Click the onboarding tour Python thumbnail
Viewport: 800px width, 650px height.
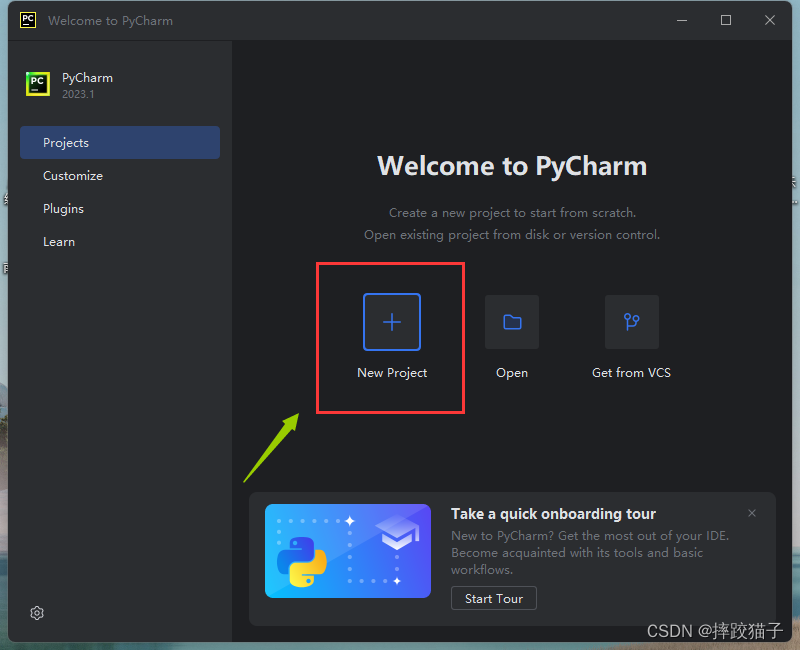pos(348,551)
